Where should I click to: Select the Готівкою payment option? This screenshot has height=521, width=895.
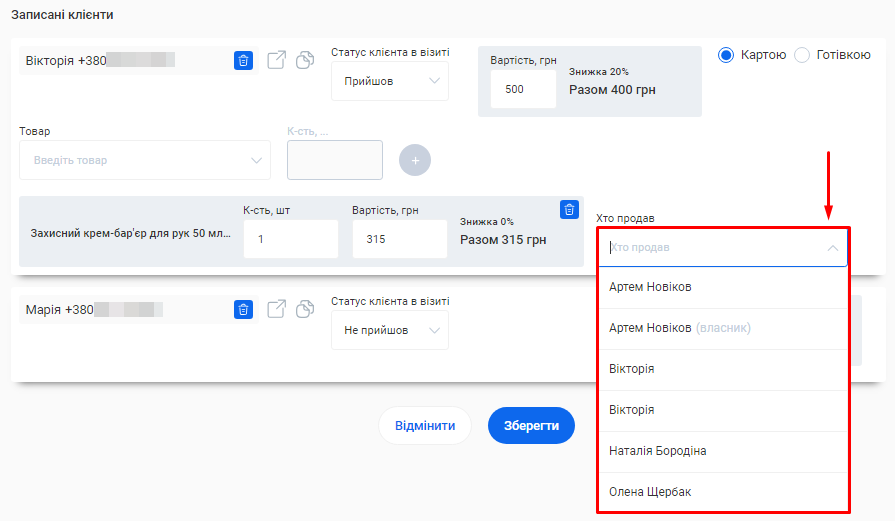802,55
